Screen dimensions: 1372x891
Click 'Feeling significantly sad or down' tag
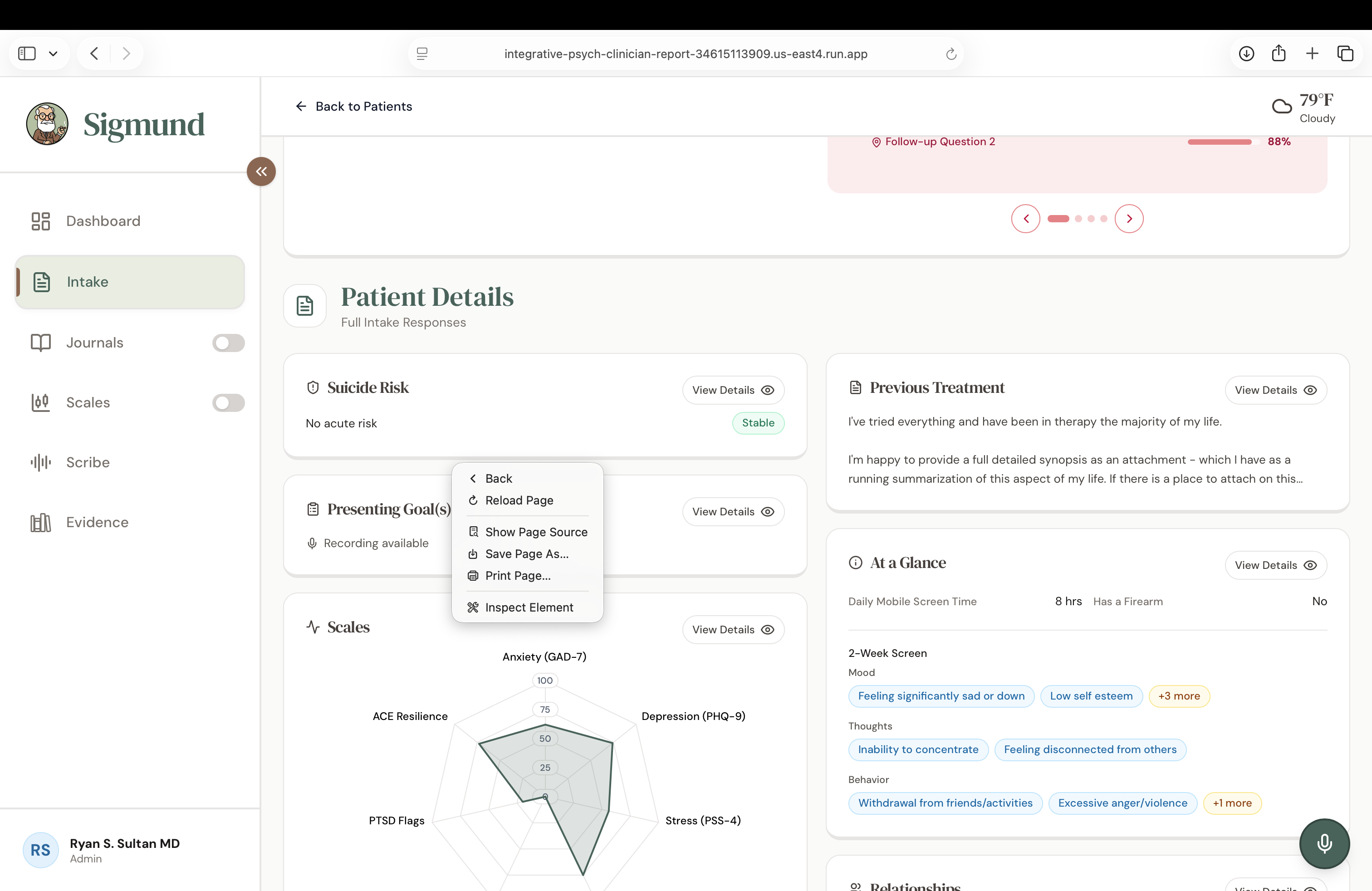(x=941, y=696)
